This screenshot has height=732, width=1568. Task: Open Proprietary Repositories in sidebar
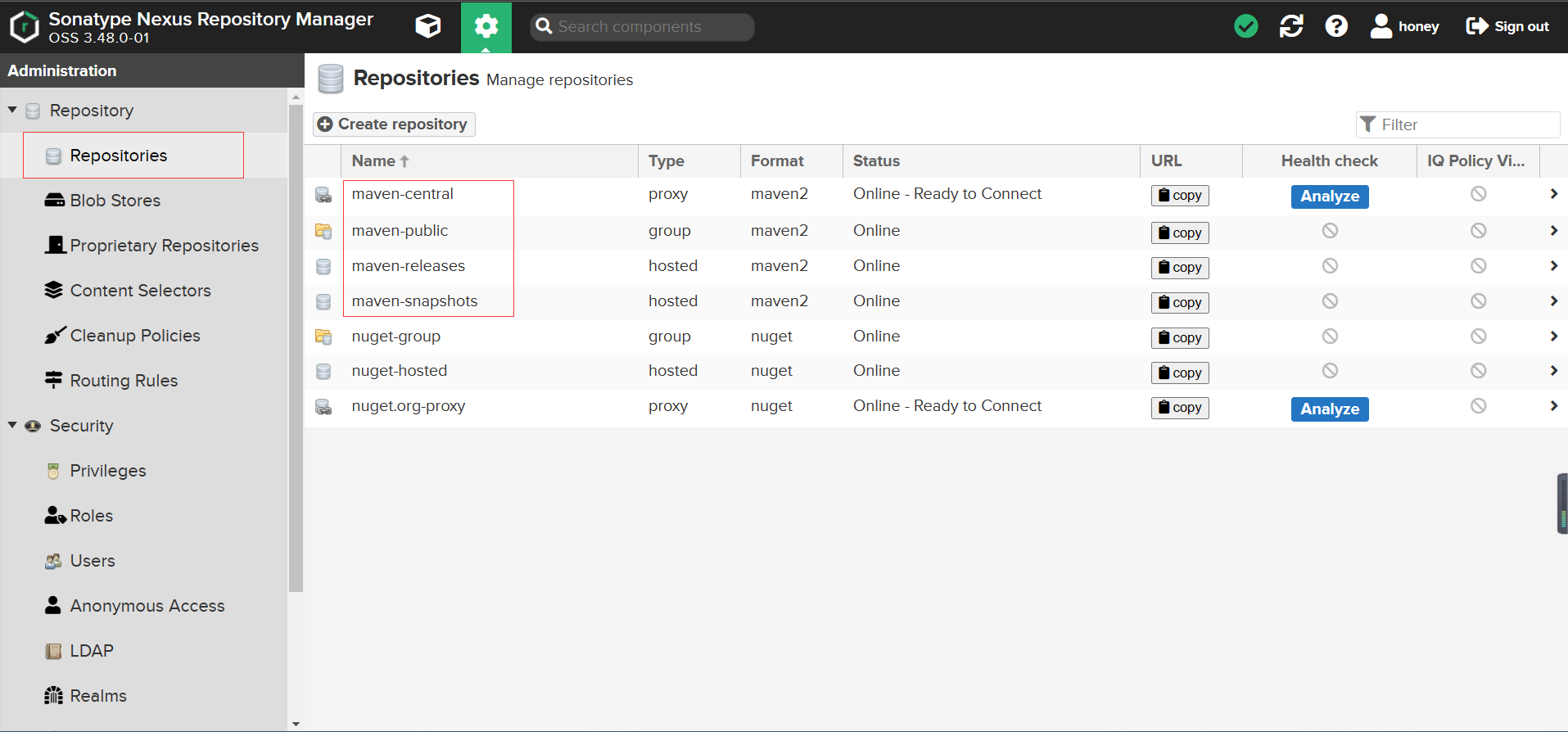point(164,246)
